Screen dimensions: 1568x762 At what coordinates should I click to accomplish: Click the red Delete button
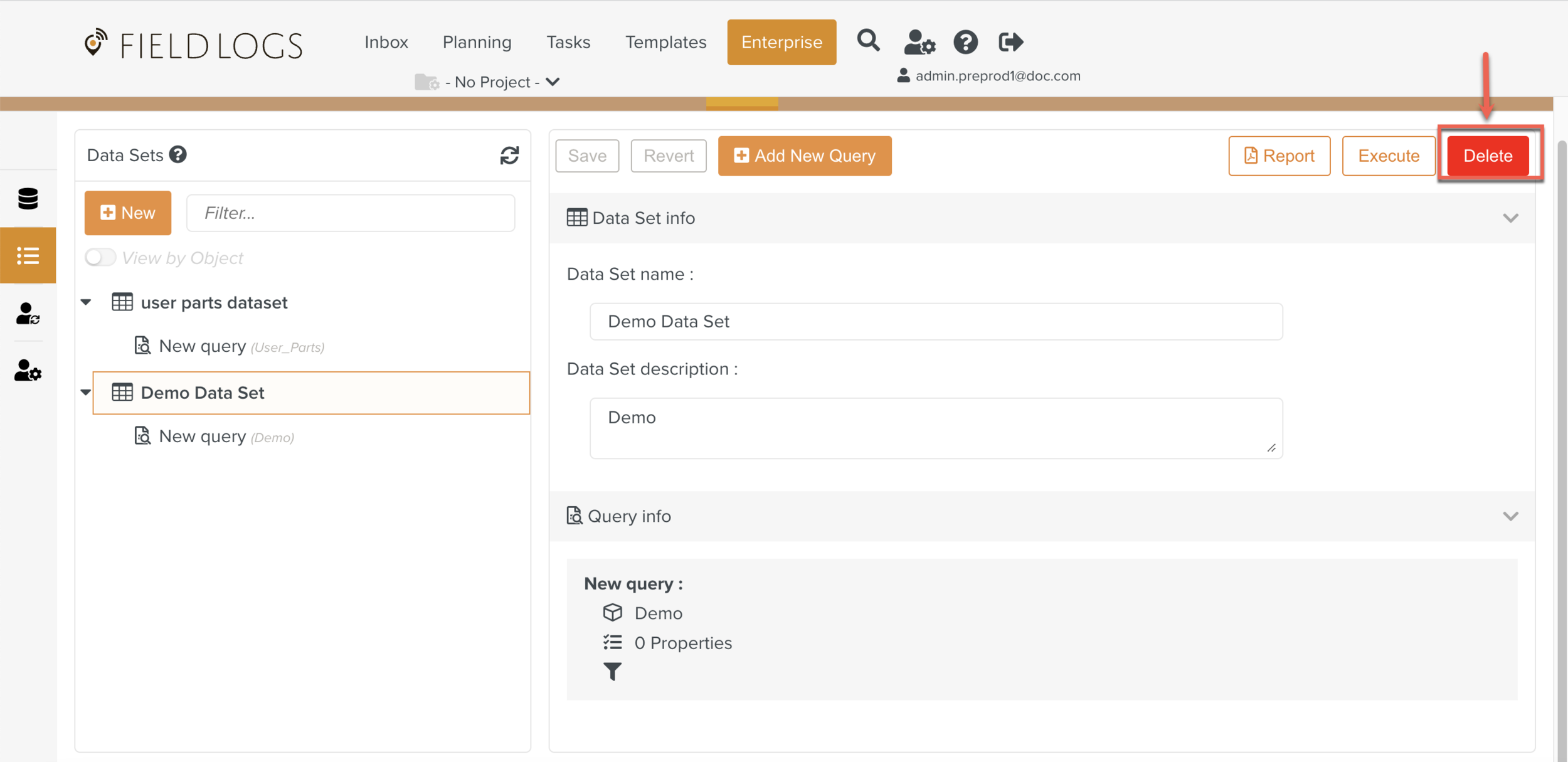pos(1487,156)
